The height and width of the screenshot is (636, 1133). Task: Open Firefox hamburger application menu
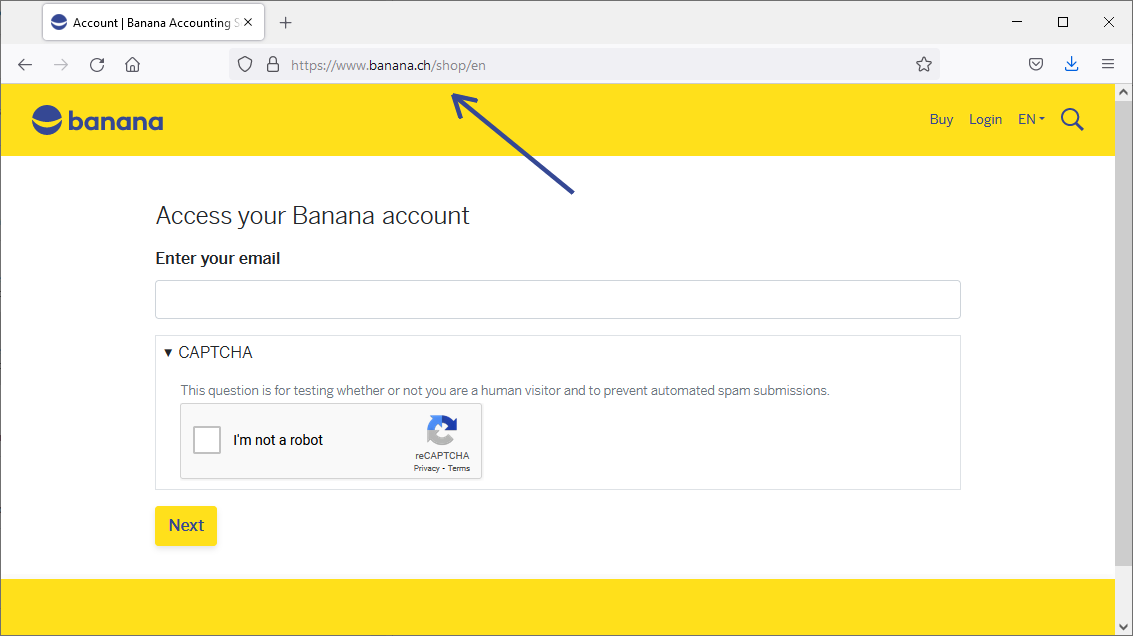[x=1107, y=64]
